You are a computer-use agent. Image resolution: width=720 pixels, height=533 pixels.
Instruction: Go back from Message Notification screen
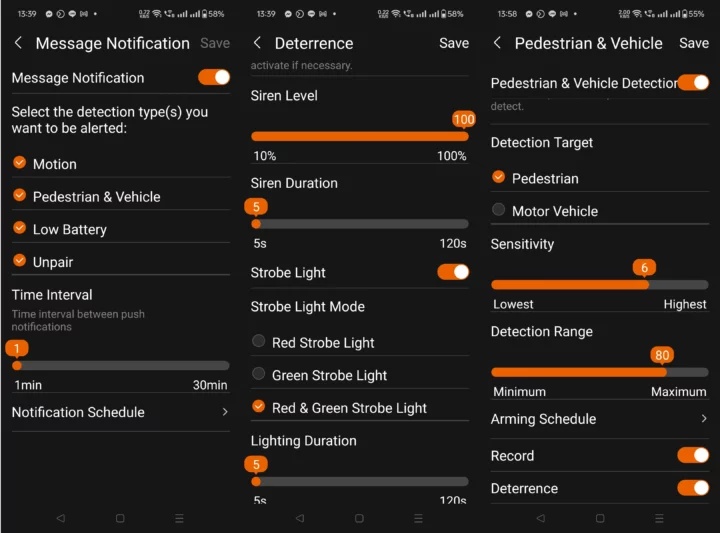pyautogui.click(x=18, y=43)
